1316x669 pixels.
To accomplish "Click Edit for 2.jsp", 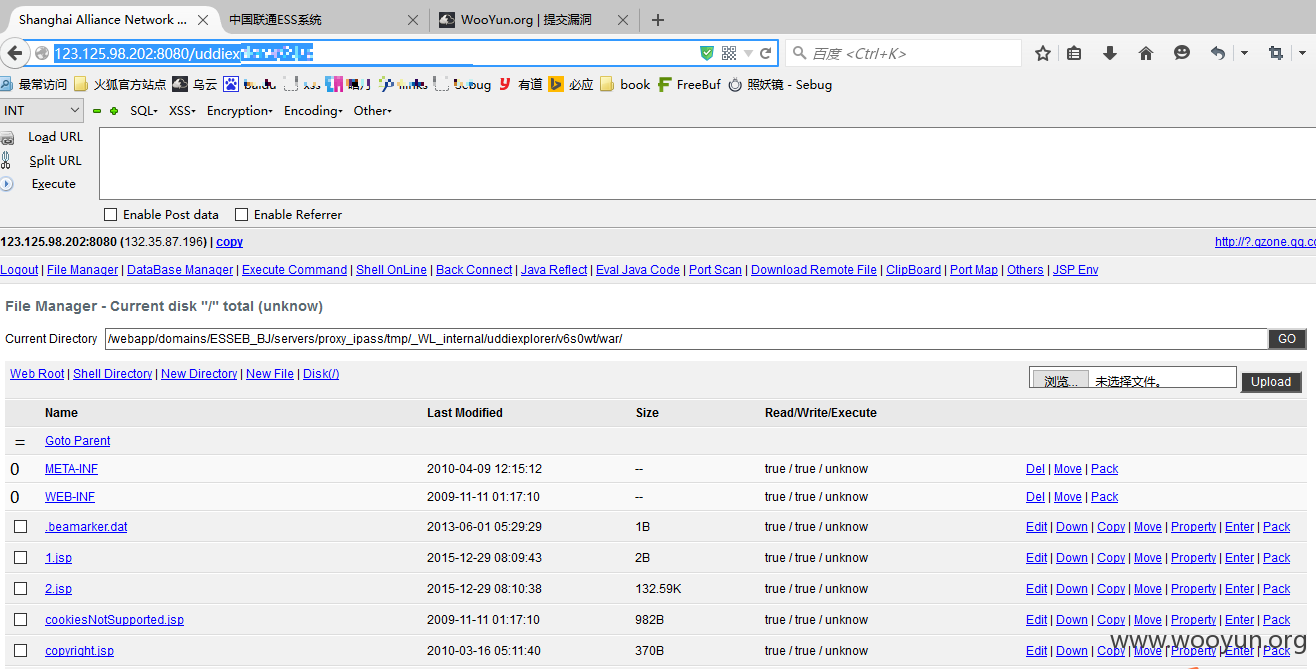I will point(1036,589).
